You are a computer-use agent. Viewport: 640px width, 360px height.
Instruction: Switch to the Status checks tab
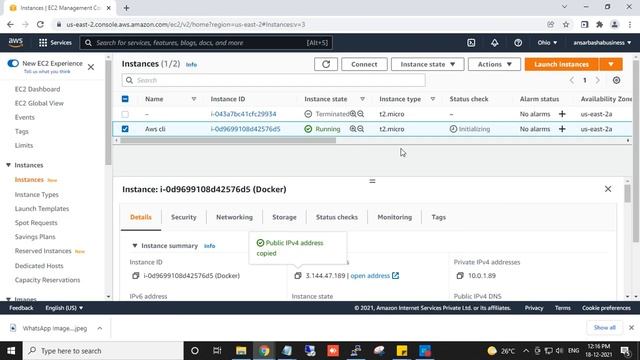point(337,217)
